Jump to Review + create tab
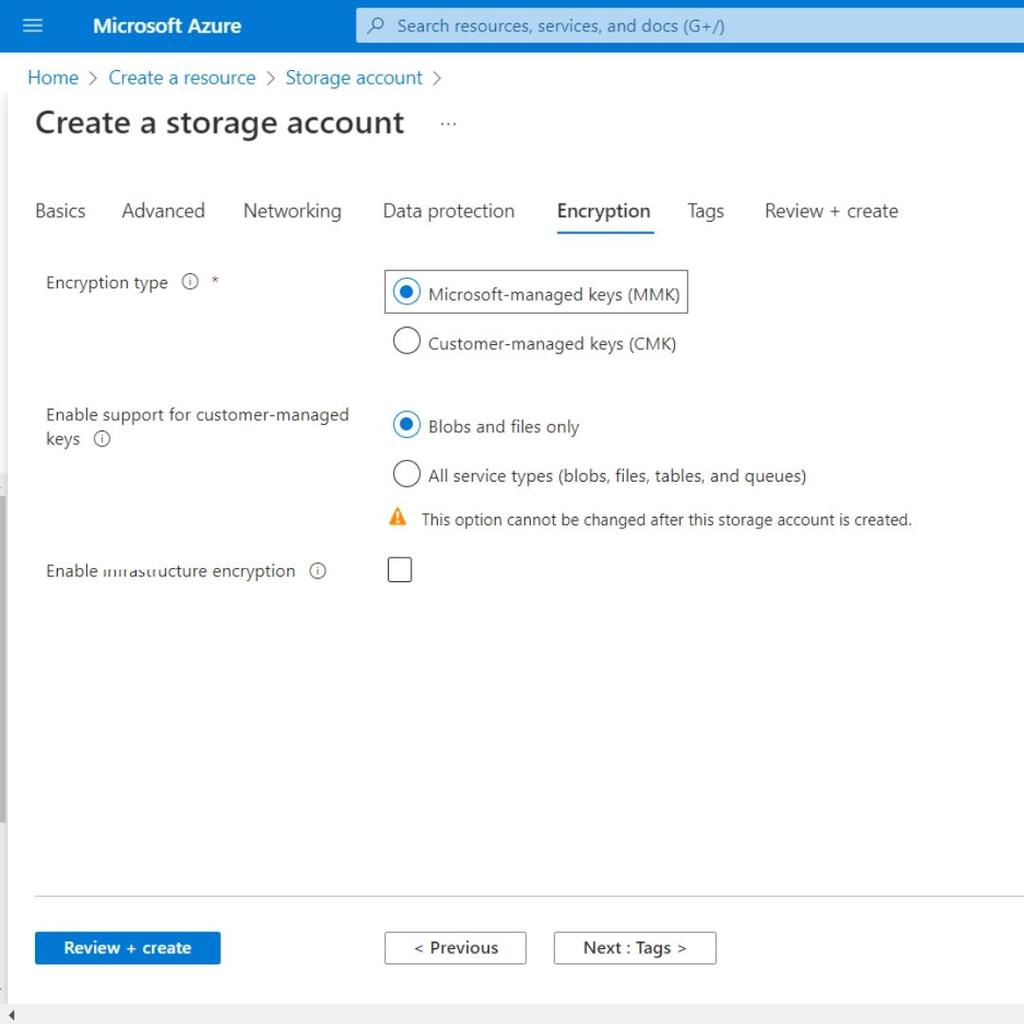The image size is (1024, 1024). tap(831, 211)
